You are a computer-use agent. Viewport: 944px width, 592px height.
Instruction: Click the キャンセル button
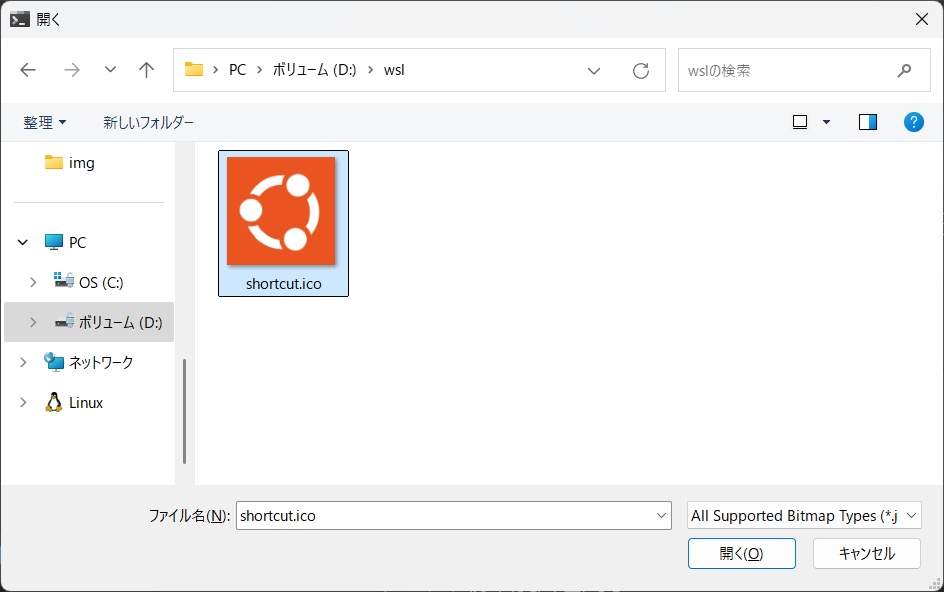(866, 553)
